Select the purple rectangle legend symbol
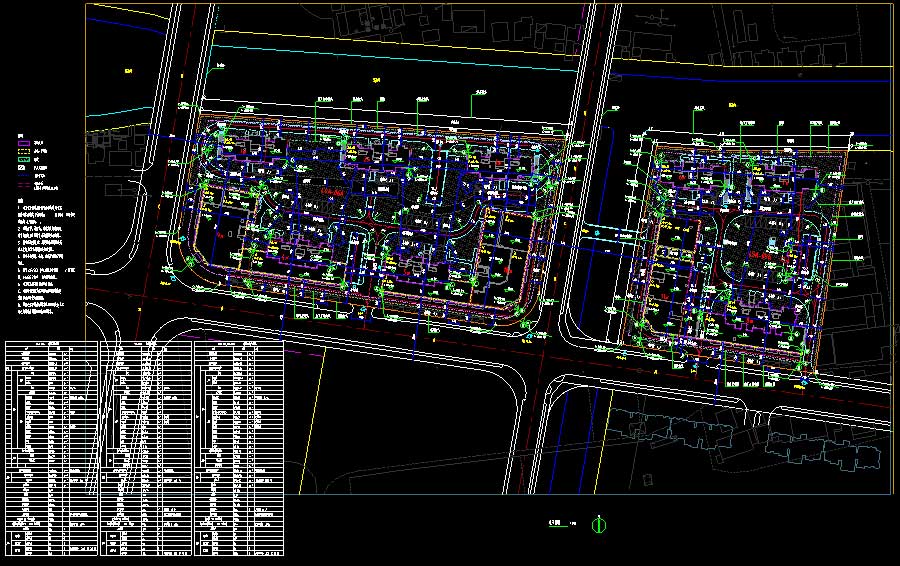Screen dimensions: 900x566 pos(25,141)
